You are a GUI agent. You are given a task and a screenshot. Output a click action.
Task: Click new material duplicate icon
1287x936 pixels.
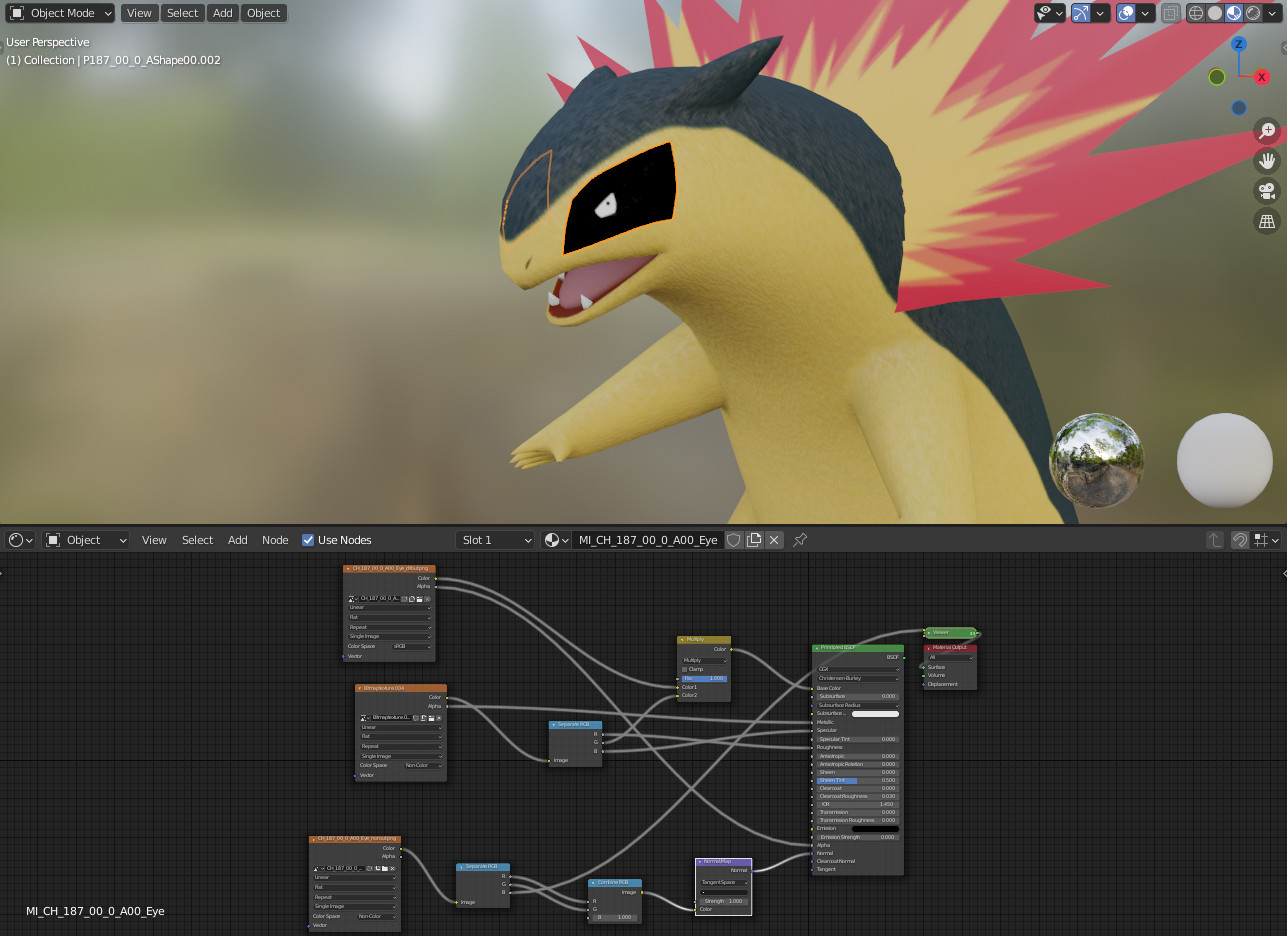(x=754, y=540)
